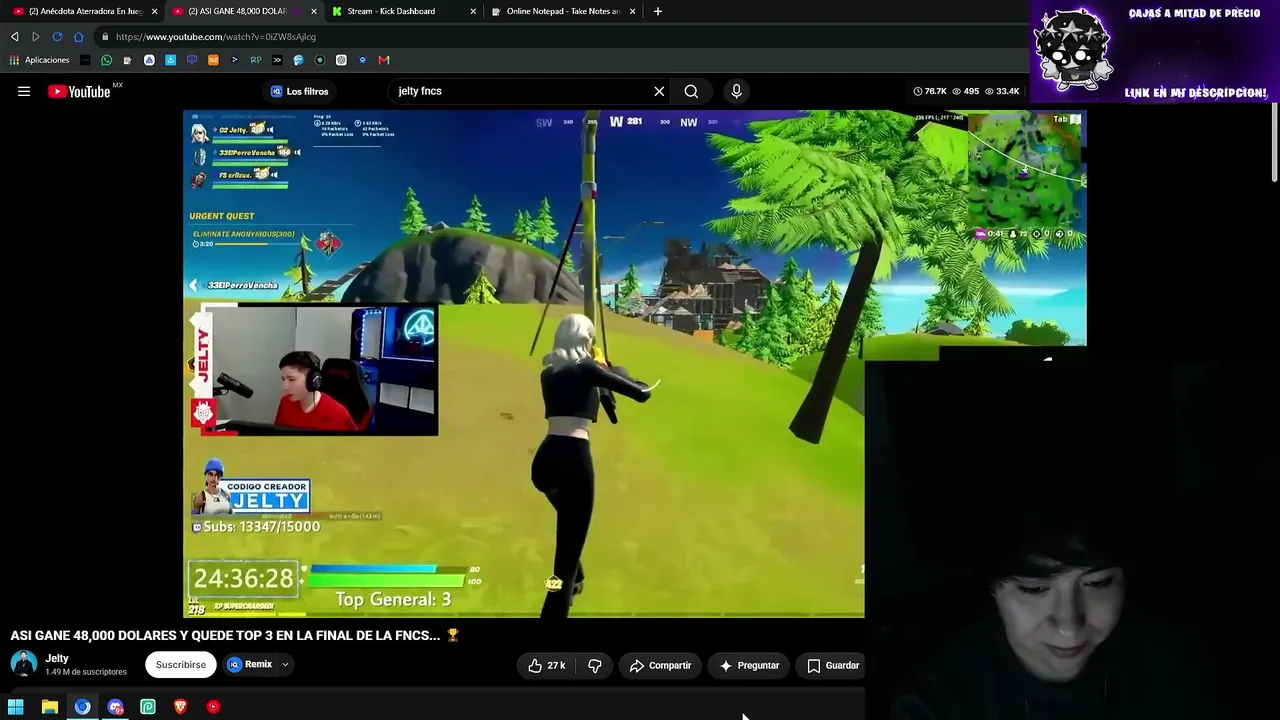
Task: Switch to the ASI GANE 48,000 DOLARES tab
Action: click(x=244, y=11)
